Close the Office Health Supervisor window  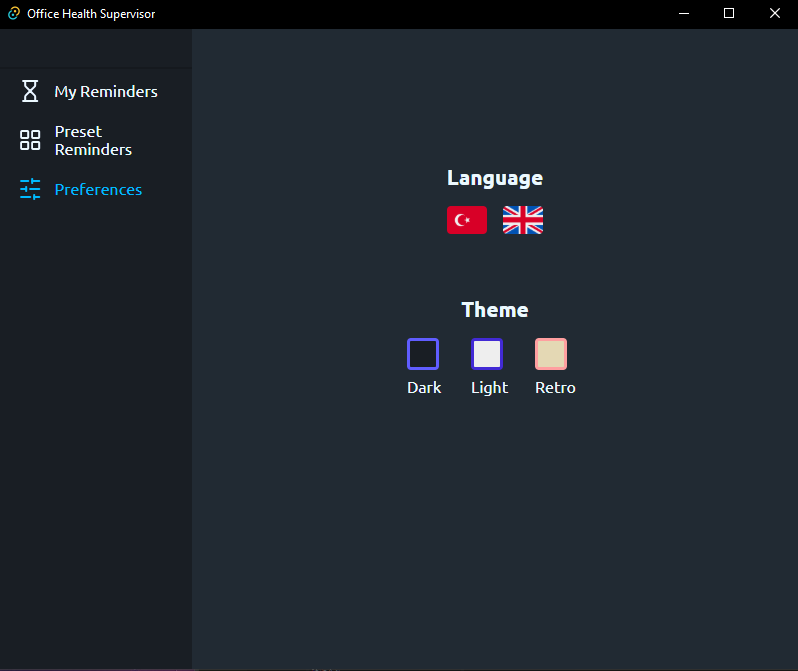tap(775, 14)
